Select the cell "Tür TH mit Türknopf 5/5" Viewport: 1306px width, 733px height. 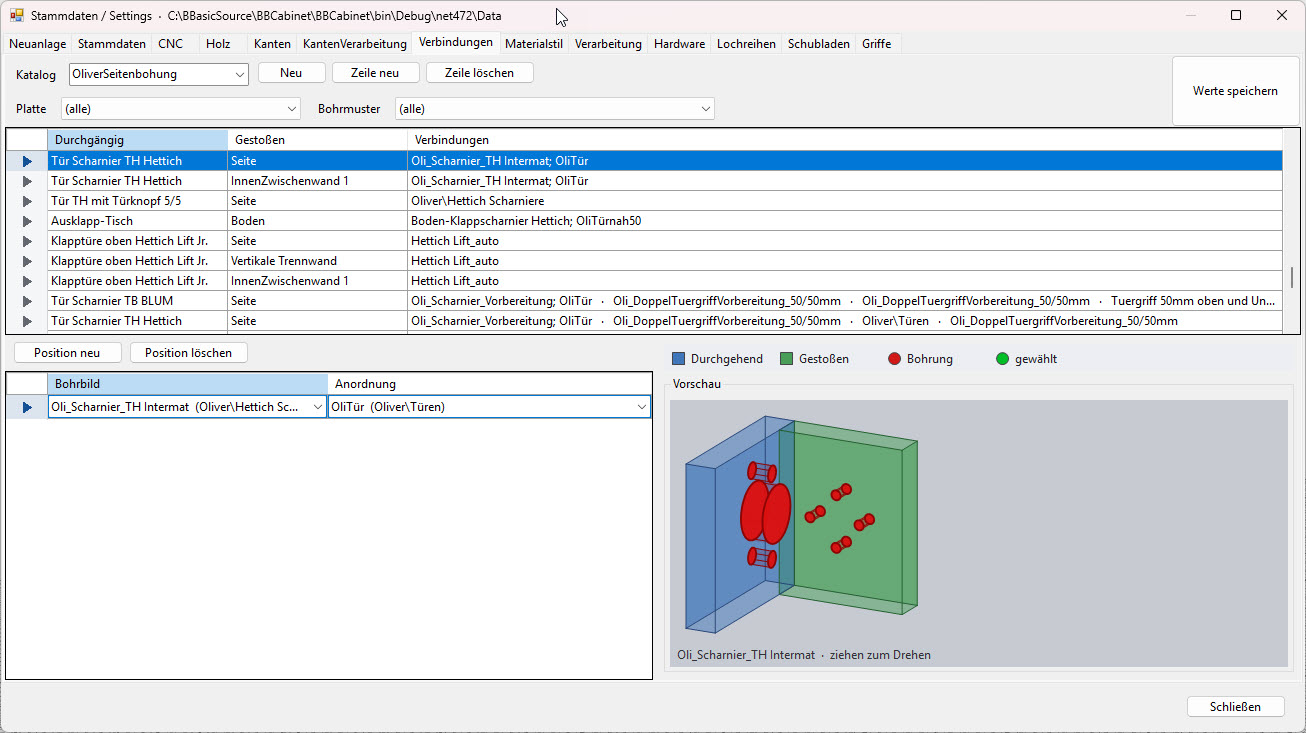[138, 201]
